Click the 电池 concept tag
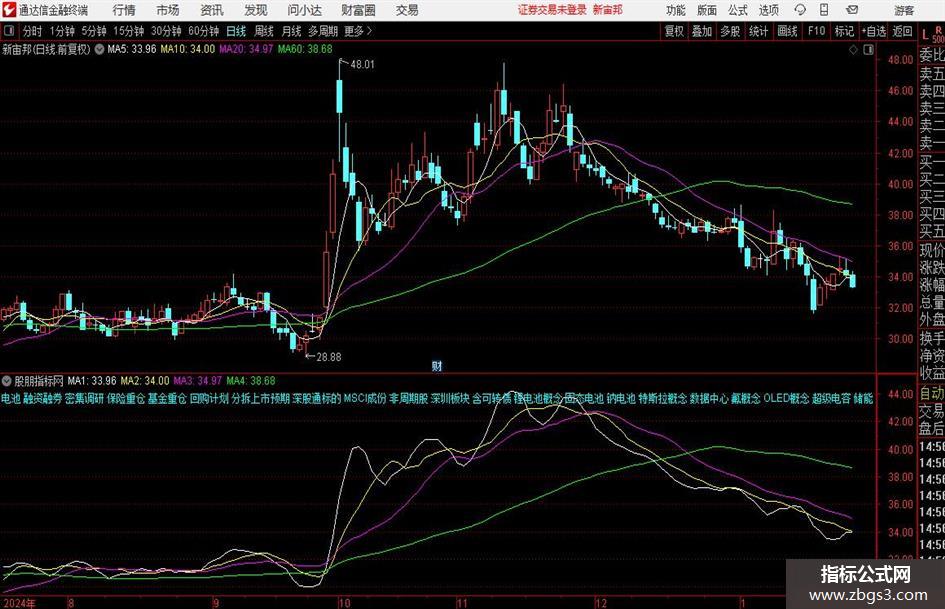The width and height of the screenshot is (945, 609). coord(10,398)
